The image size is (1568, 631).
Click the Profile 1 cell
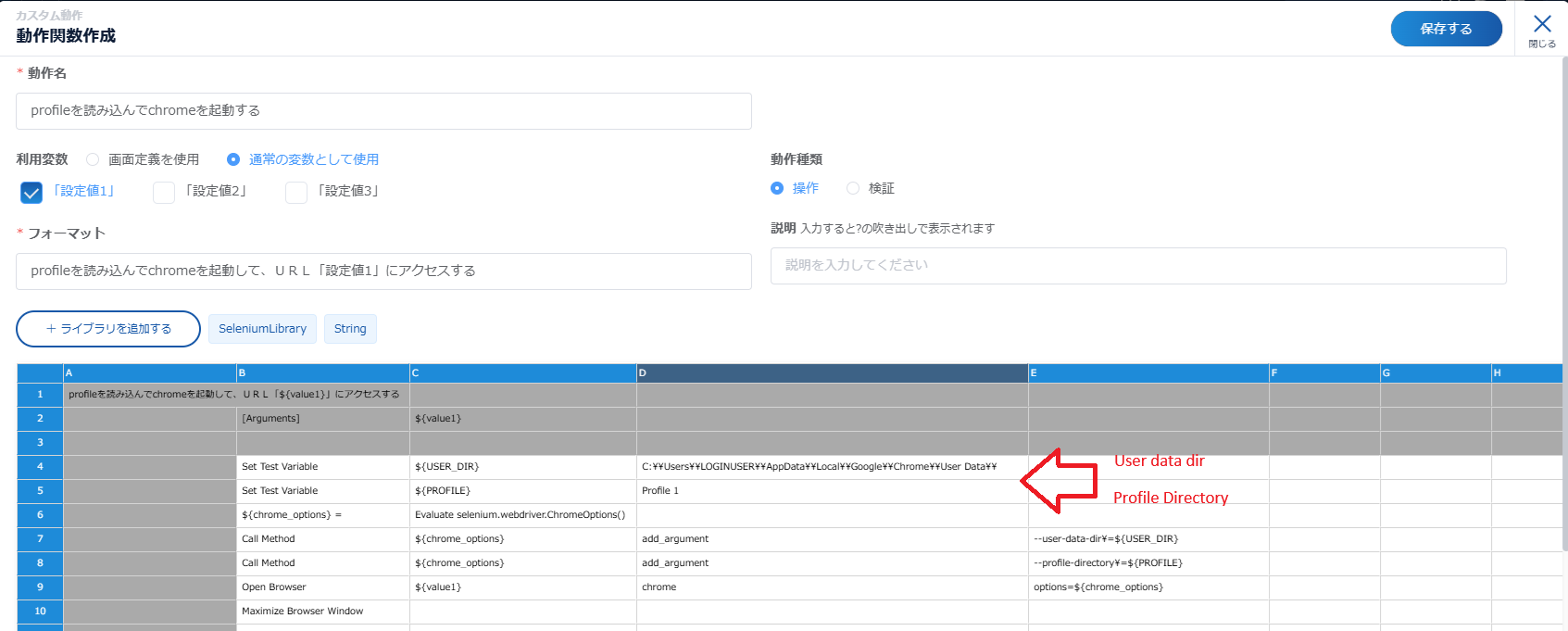tap(832, 491)
